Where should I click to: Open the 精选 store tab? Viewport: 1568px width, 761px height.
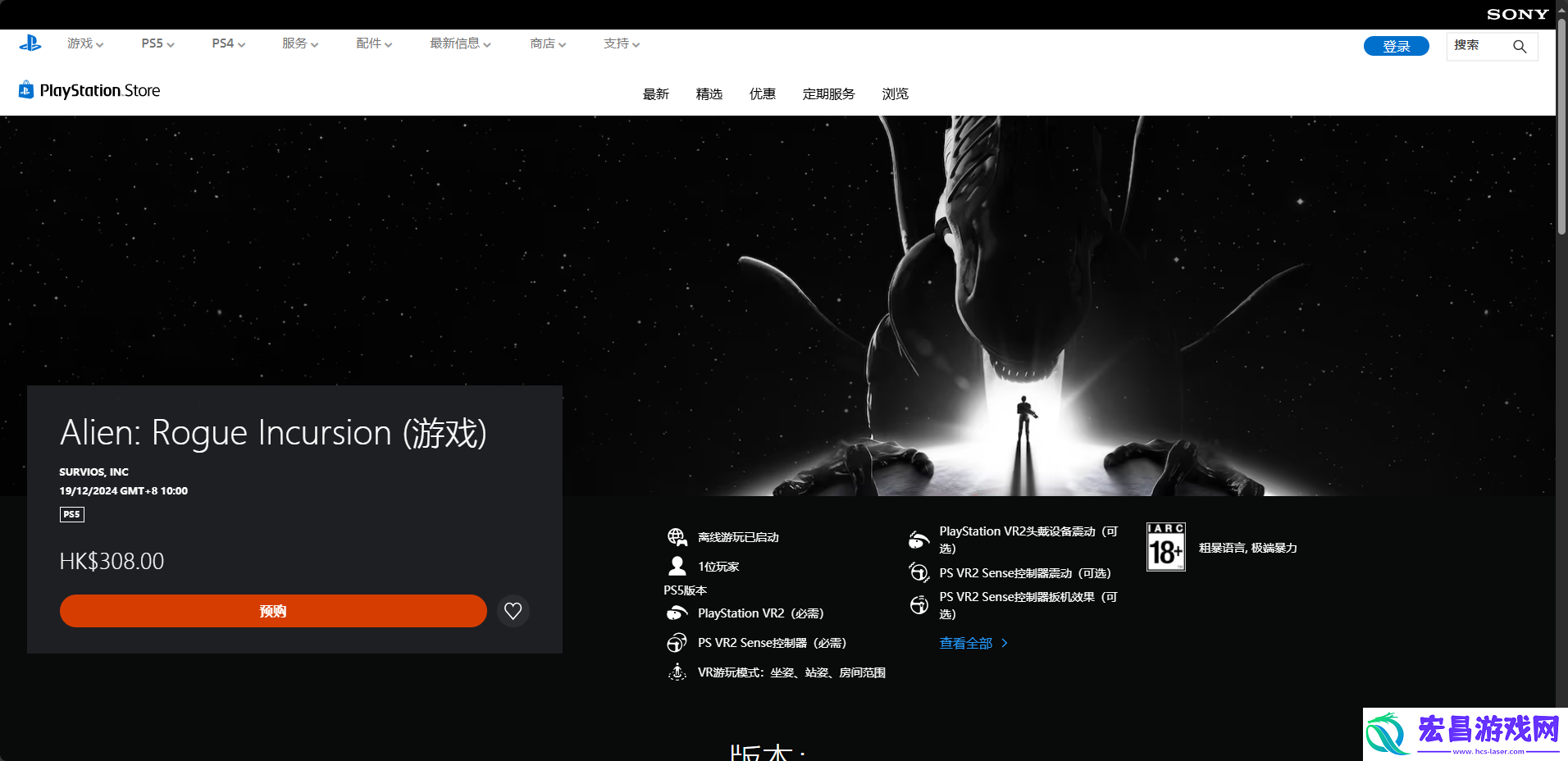(x=709, y=94)
